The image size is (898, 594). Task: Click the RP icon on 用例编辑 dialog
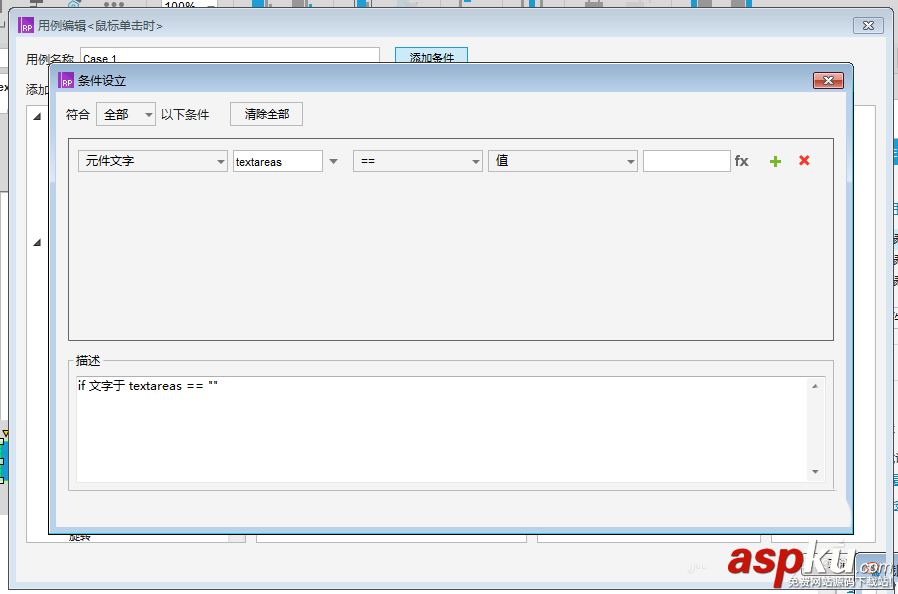26,25
